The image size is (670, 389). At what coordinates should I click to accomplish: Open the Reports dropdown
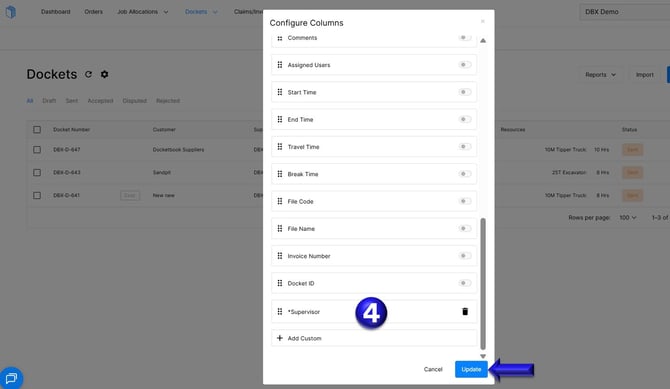(x=600, y=75)
